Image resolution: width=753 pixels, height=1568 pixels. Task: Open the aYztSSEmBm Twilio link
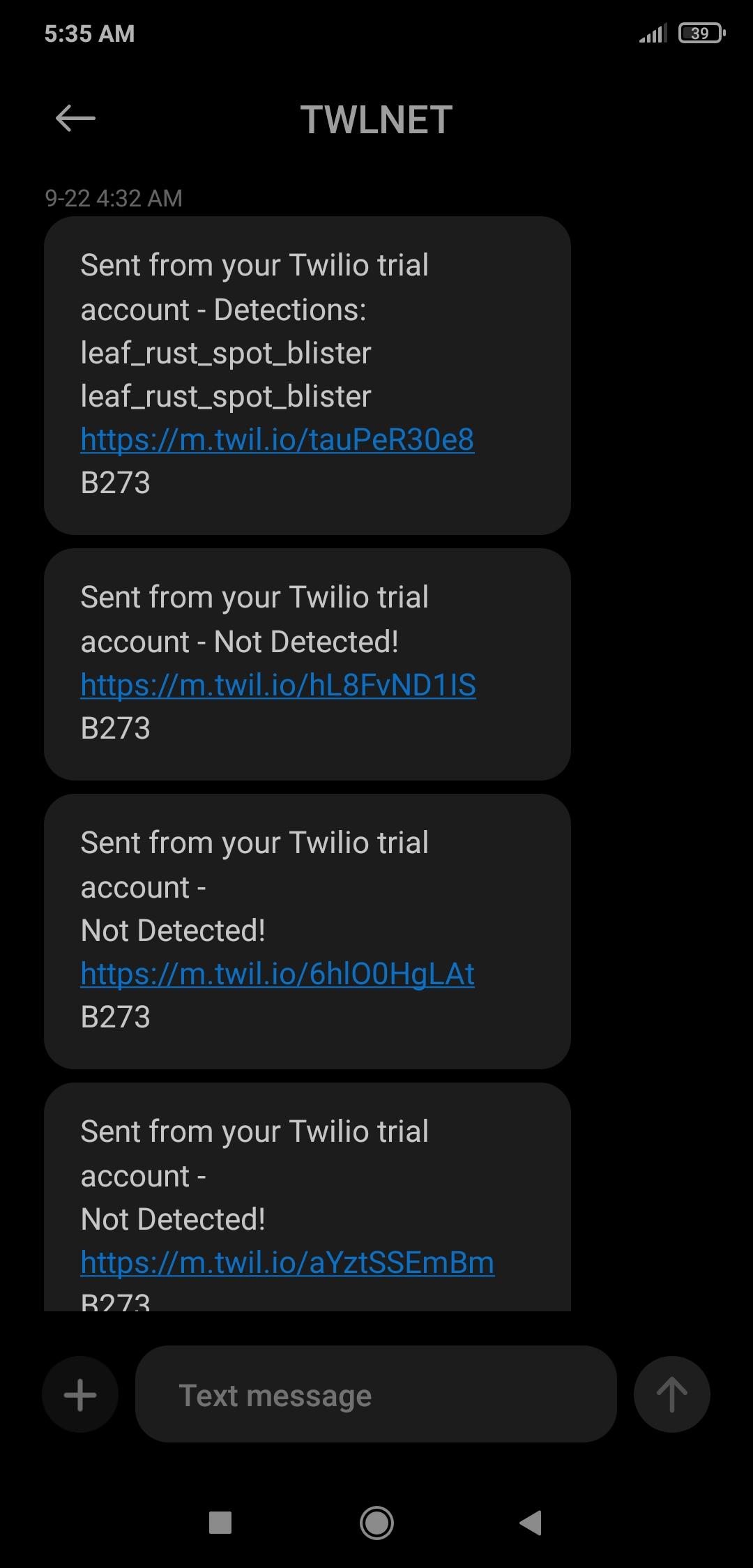coord(287,1262)
